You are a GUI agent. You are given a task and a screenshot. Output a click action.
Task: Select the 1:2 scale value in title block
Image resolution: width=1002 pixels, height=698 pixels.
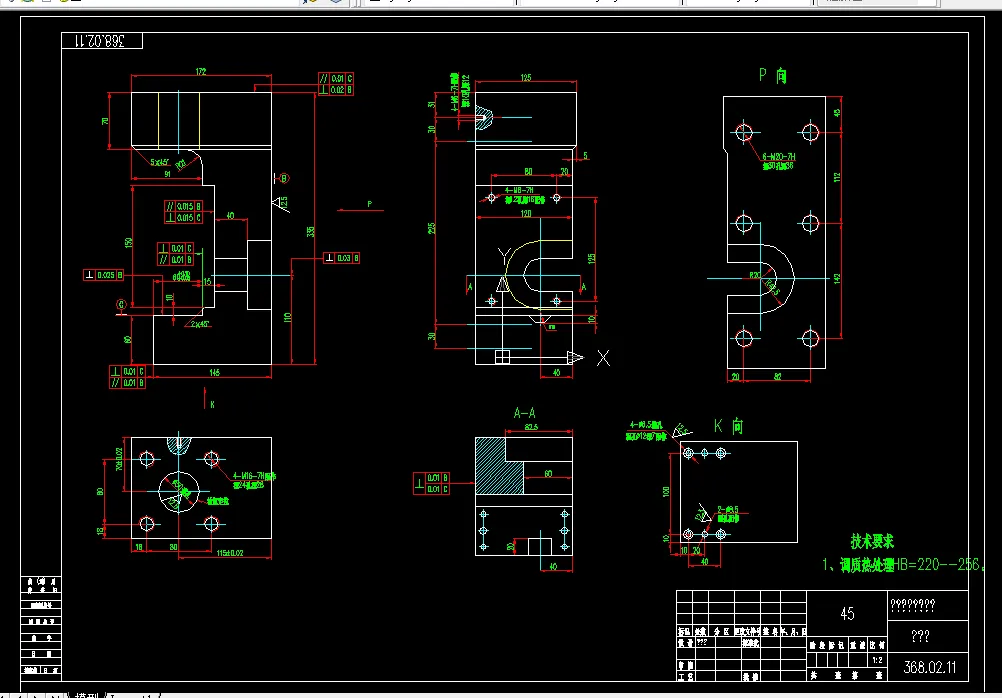point(877,660)
